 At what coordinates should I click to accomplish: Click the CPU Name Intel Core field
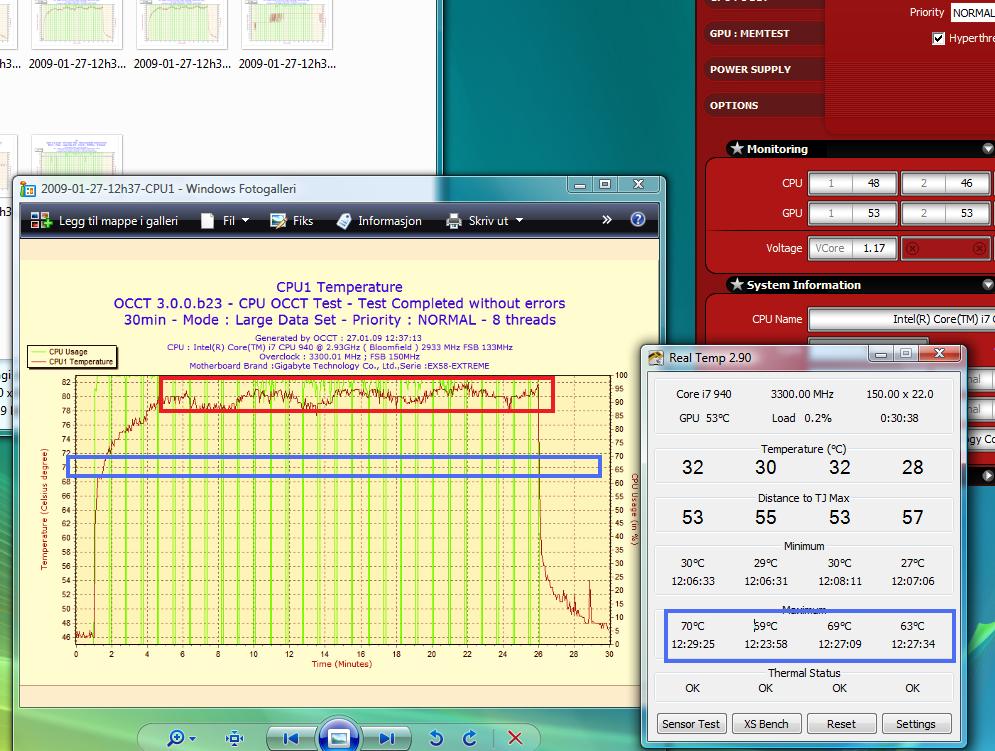902,319
